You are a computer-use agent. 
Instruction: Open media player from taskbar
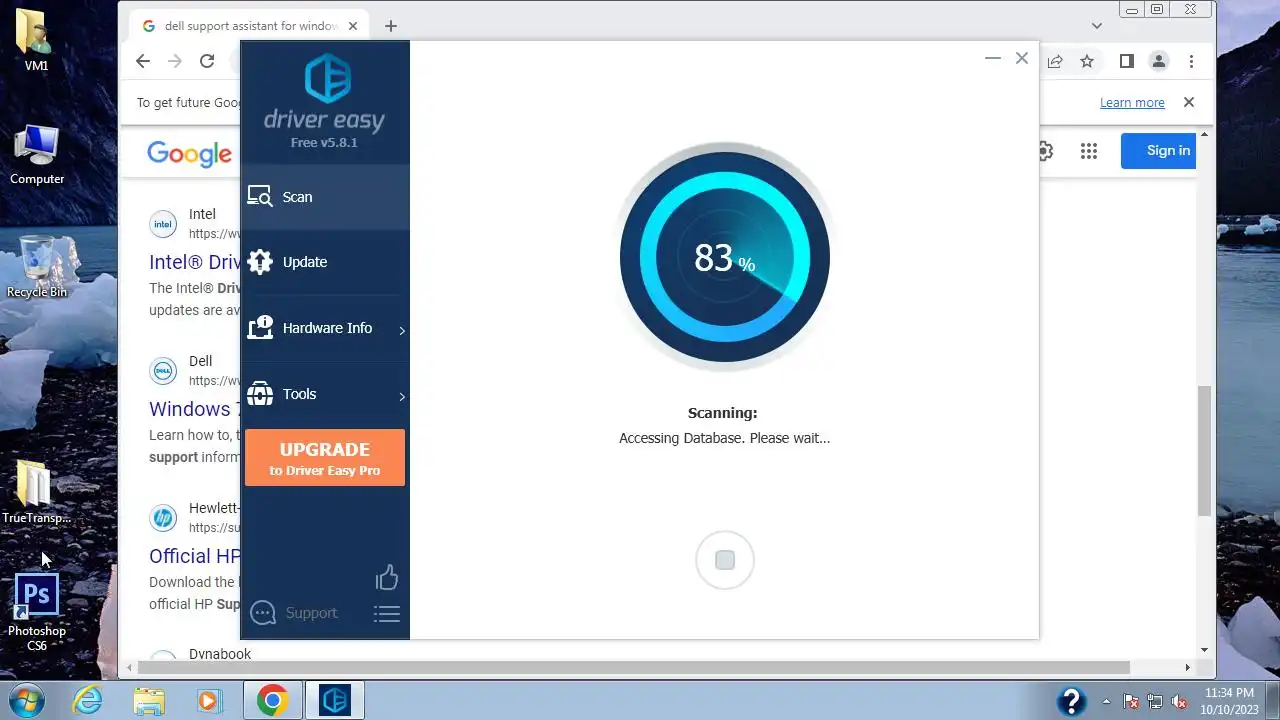tap(209, 700)
